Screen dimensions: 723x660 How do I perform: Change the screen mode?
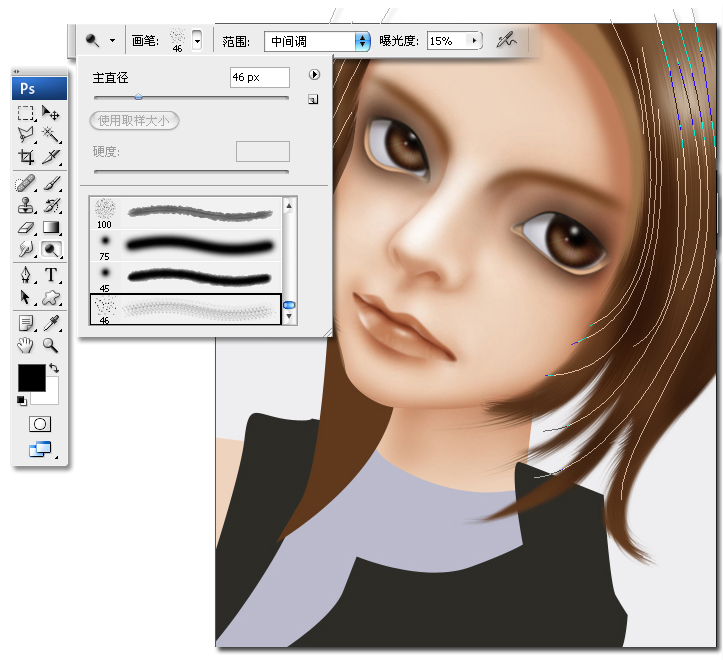click(40, 449)
